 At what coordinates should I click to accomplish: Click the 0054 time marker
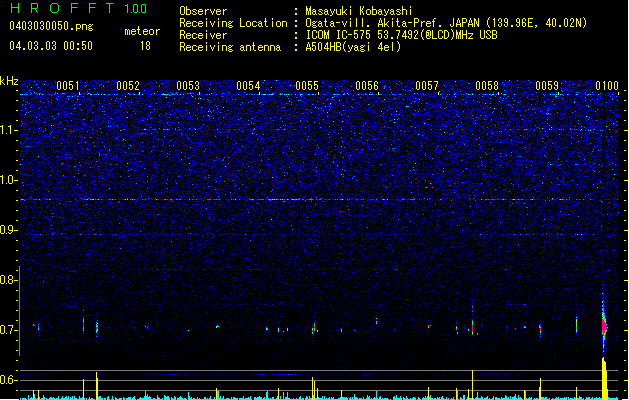click(248, 86)
